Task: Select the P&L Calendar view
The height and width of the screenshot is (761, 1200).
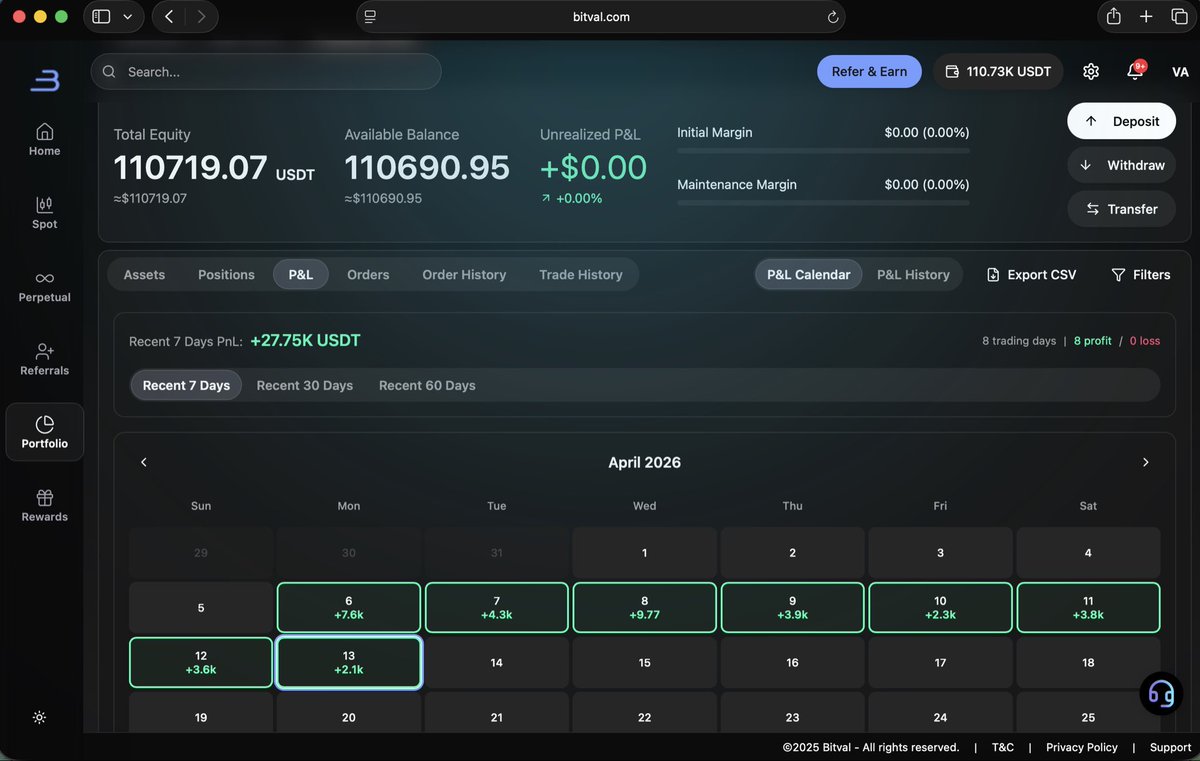Action: pyautogui.click(x=808, y=274)
